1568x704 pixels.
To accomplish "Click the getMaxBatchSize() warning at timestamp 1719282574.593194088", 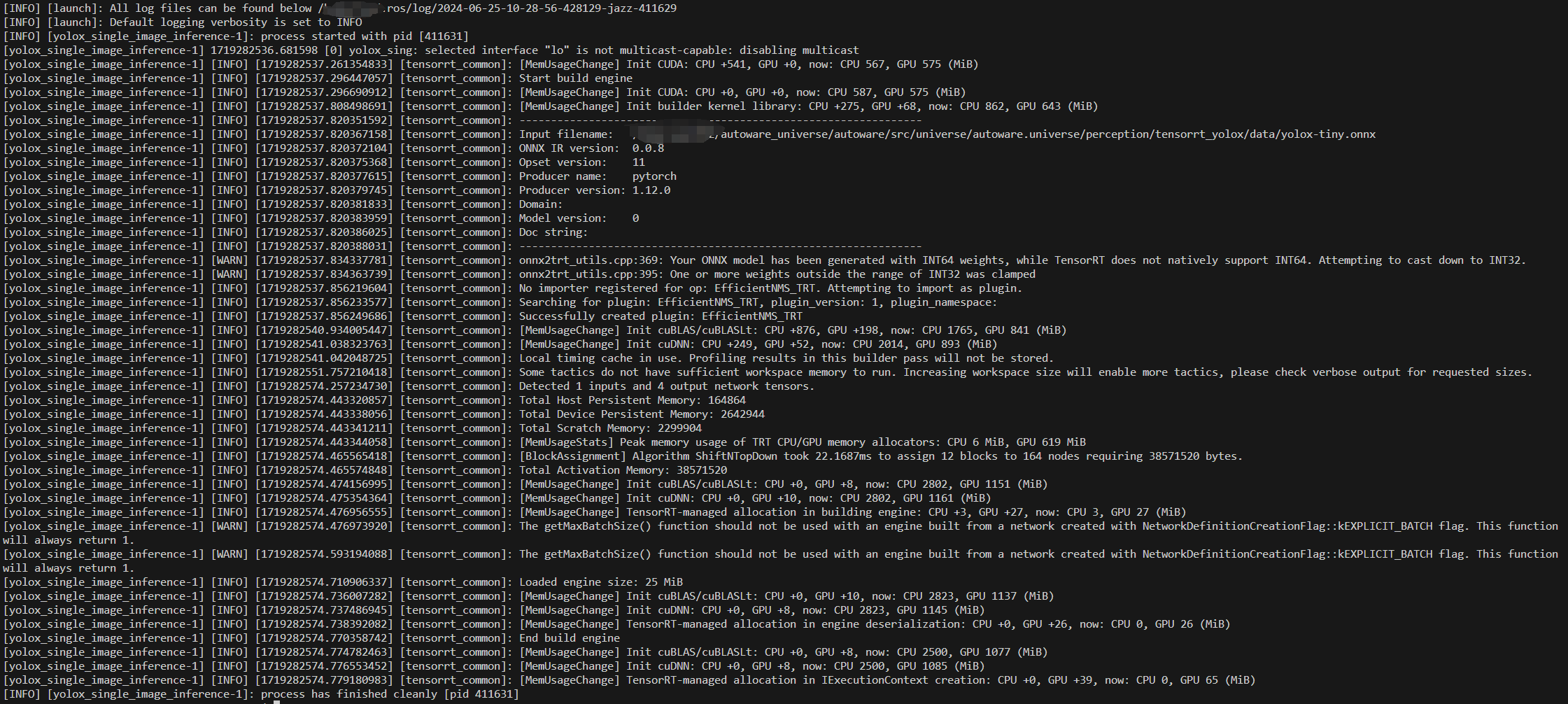I will (x=781, y=561).
